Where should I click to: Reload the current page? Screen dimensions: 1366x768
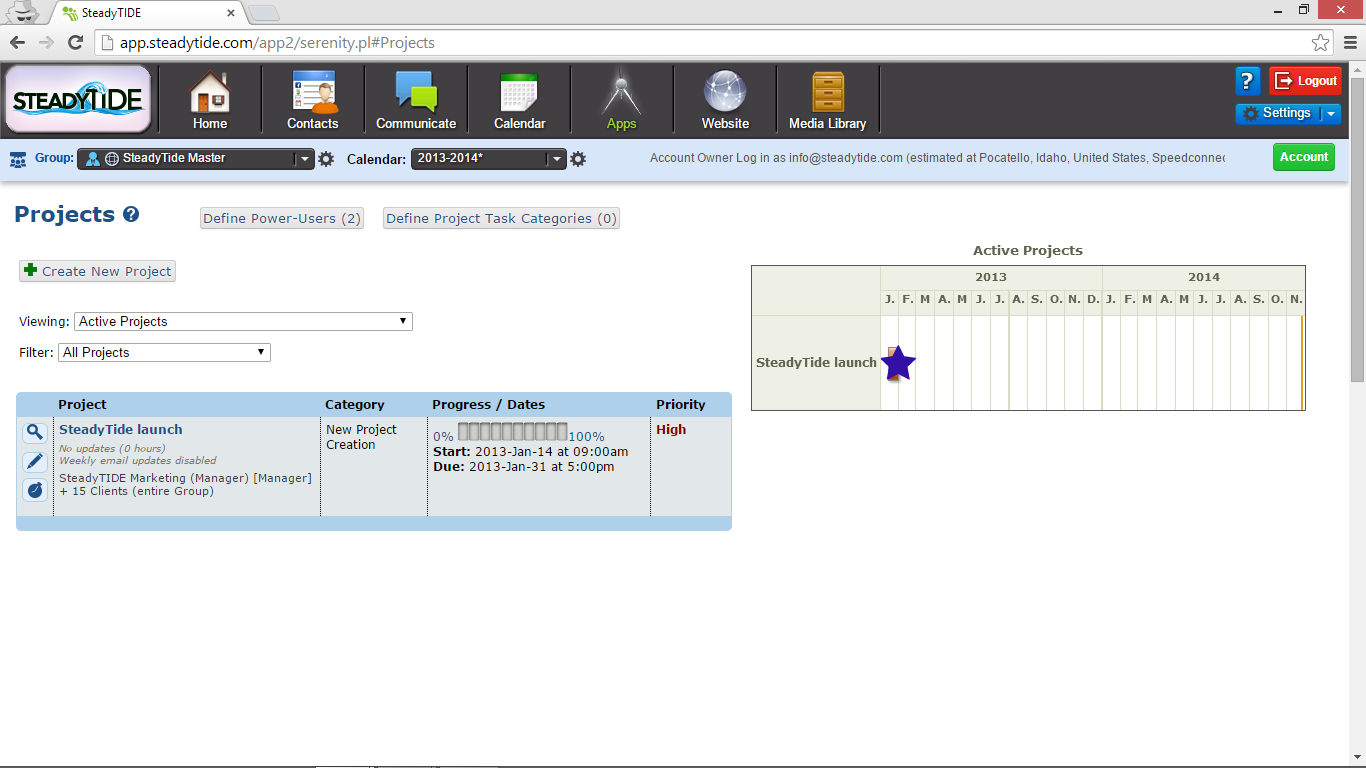click(x=75, y=42)
